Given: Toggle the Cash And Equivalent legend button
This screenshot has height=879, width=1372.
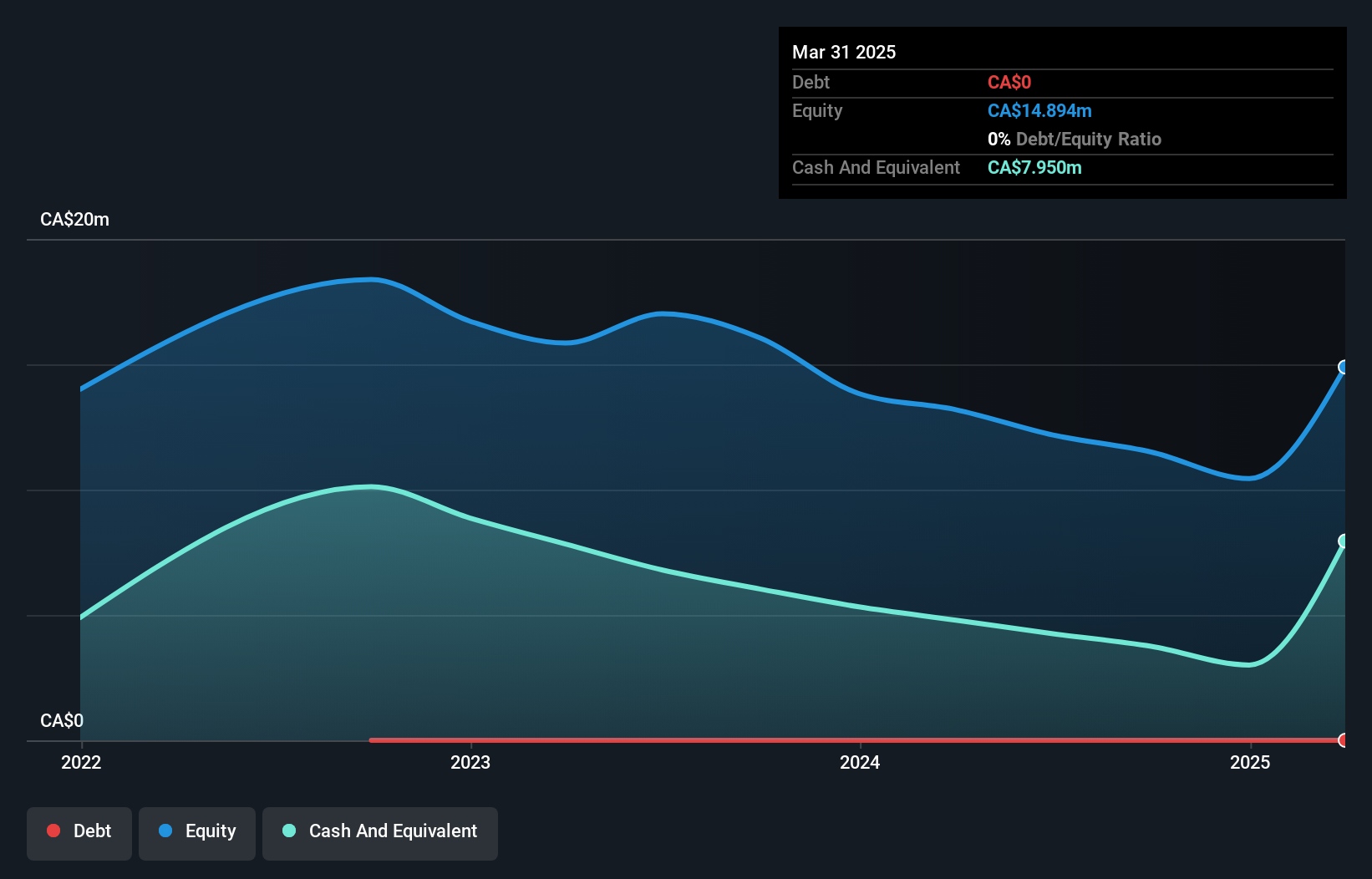Looking at the screenshot, I should click(380, 833).
